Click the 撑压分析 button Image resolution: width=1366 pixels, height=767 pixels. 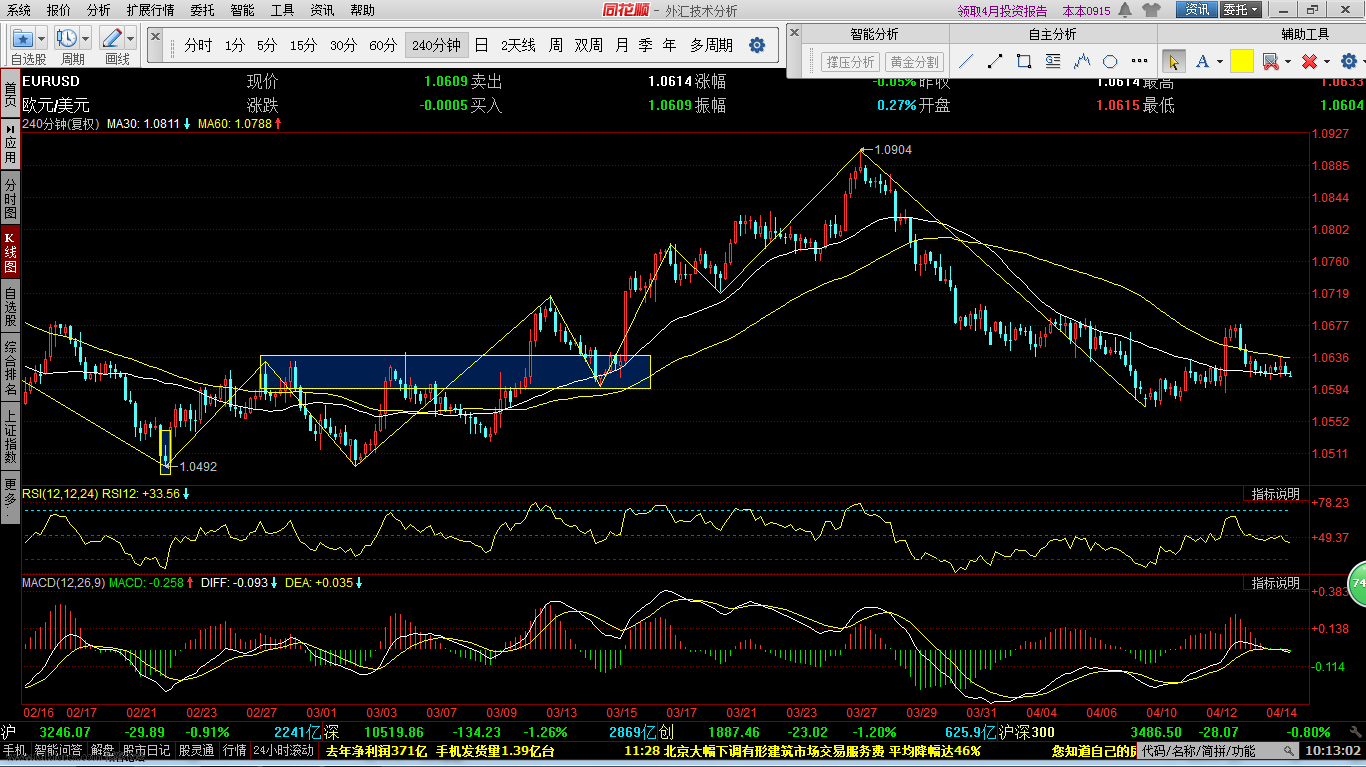(x=850, y=62)
